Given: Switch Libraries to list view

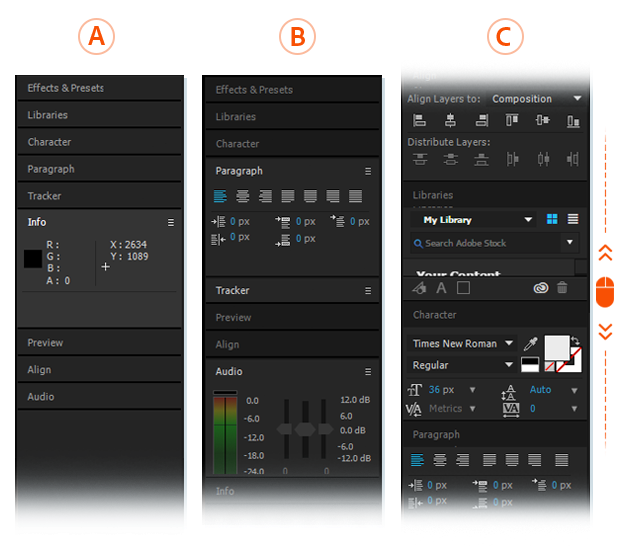Looking at the screenshot, I should tap(573, 219).
